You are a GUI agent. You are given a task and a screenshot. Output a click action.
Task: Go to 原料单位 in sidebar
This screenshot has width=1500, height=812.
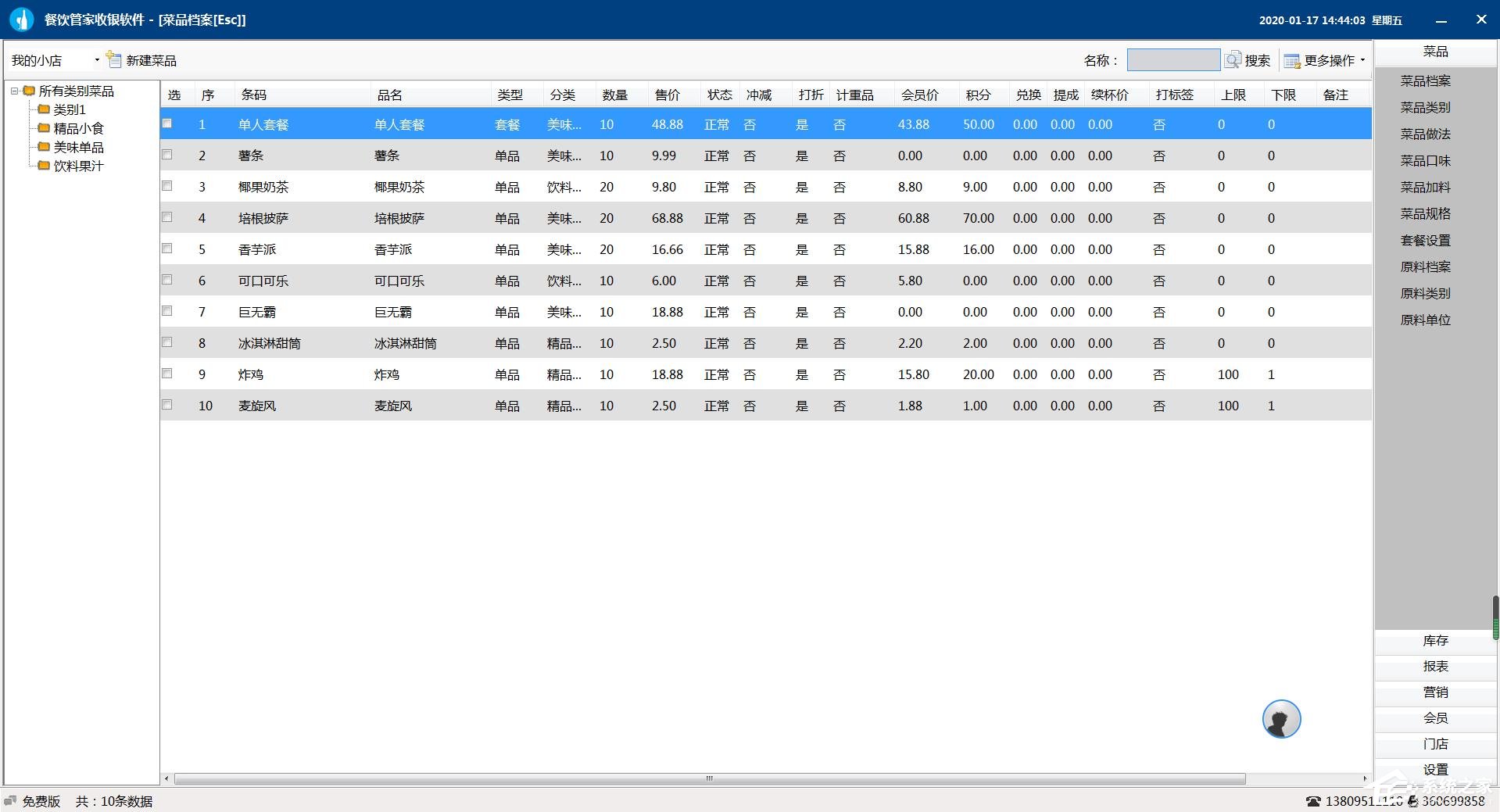click(x=1425, y=320)
